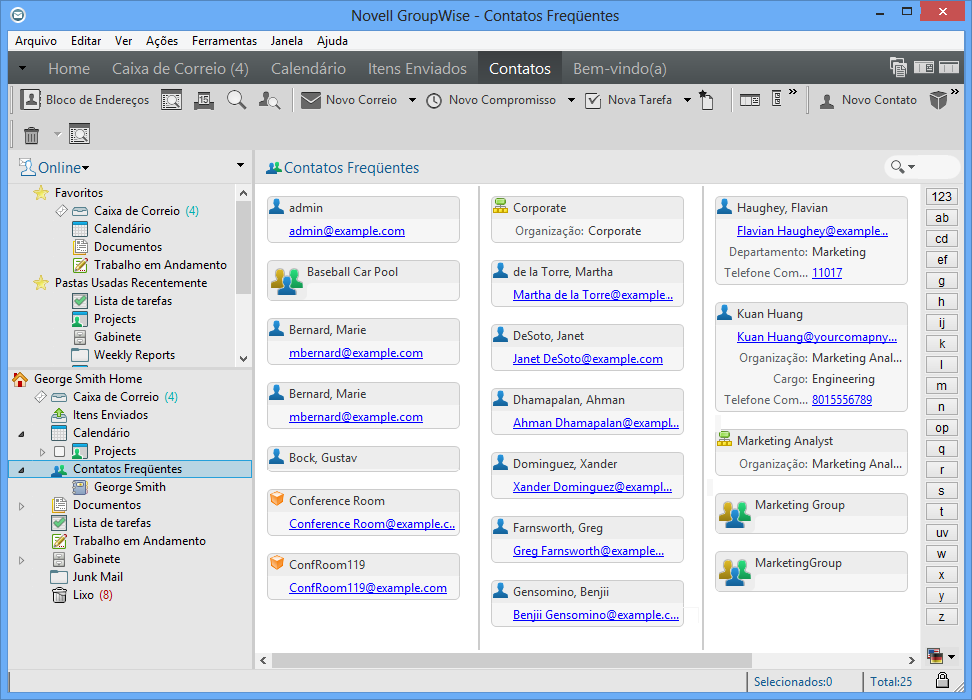Click the Novo Compromisso clock icon

434,100
